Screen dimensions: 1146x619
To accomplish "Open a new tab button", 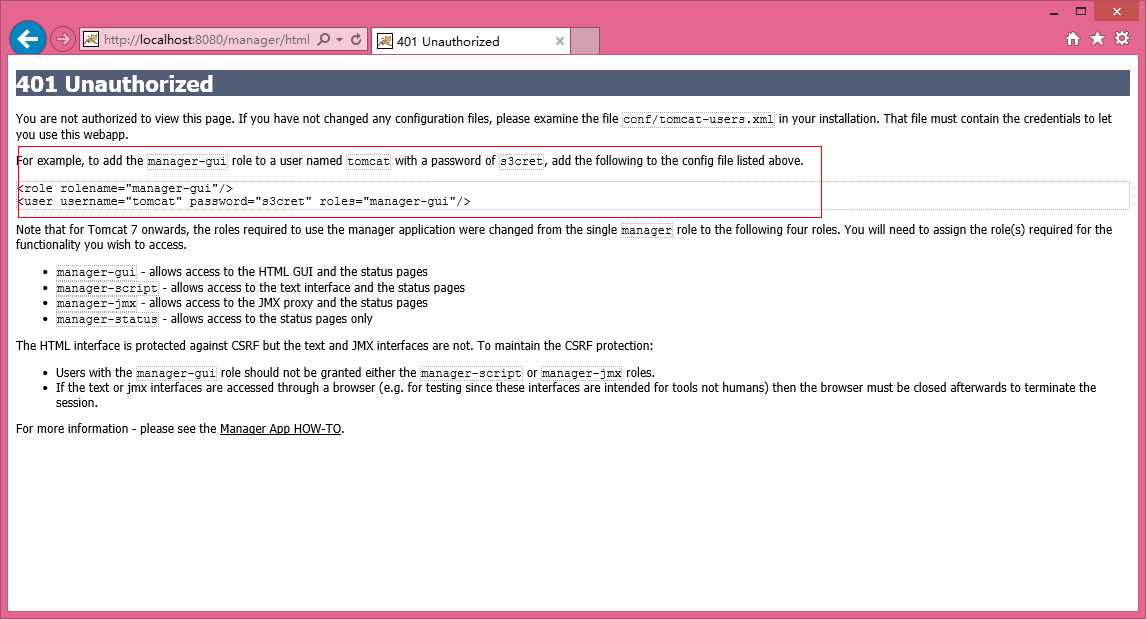I will pyautogui.click(x=585, y=41).
